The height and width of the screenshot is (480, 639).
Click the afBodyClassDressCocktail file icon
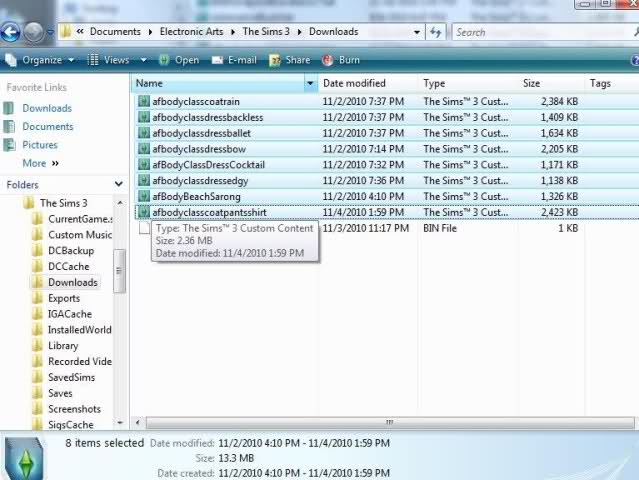click(x=143, y=165)
